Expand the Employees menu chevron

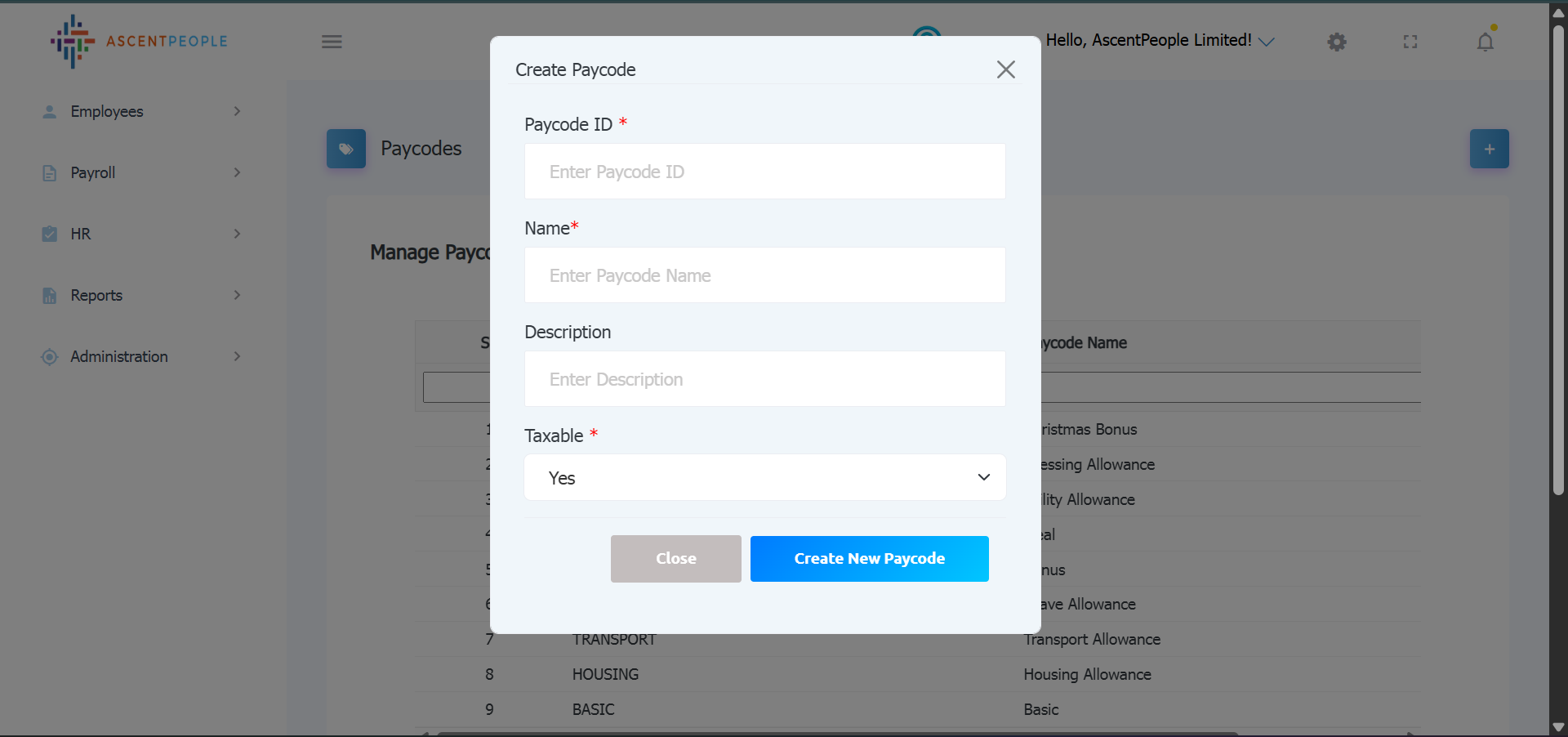pos(237,111)
